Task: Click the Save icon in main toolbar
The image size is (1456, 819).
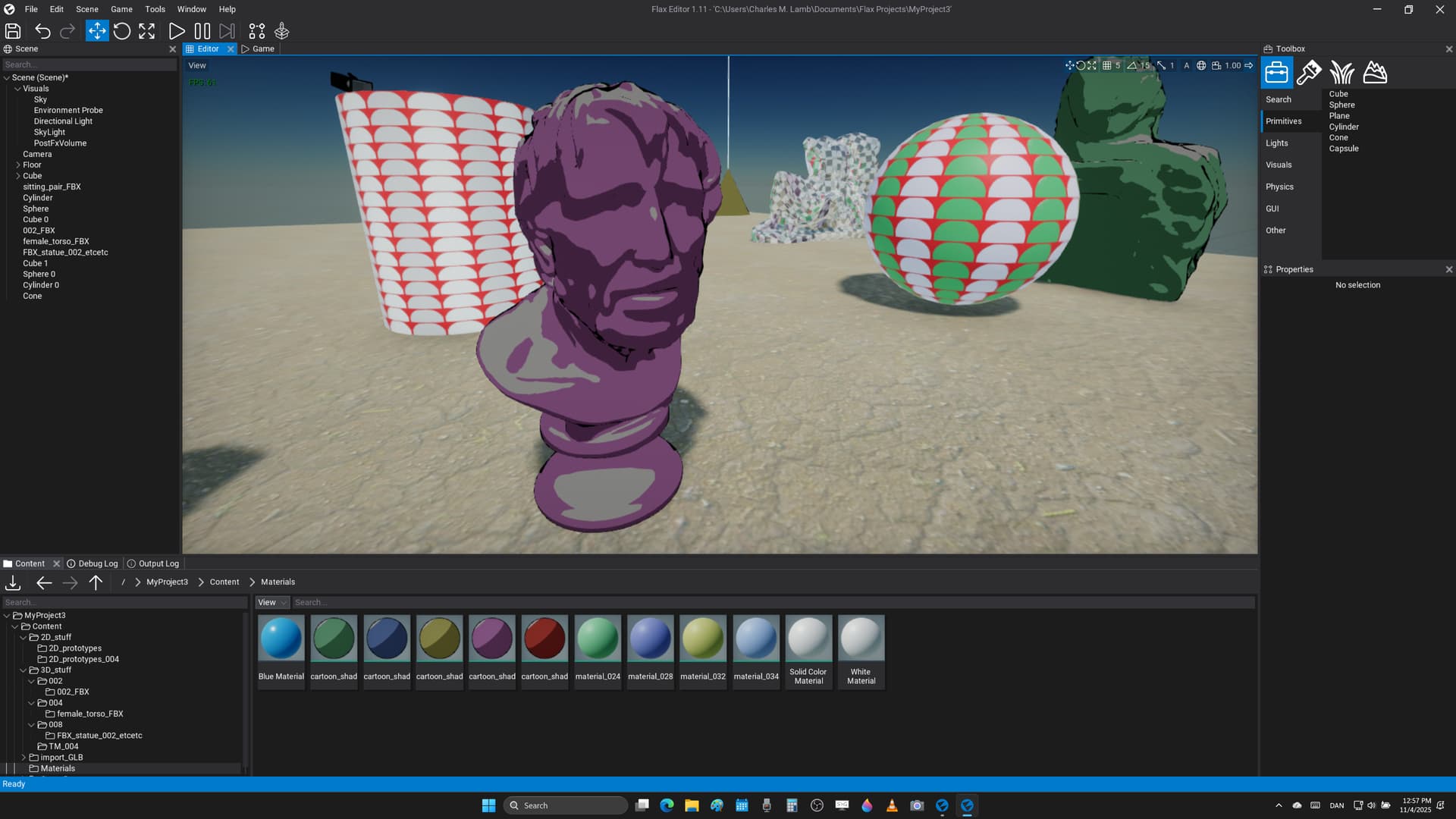Action: click(13, 31)
